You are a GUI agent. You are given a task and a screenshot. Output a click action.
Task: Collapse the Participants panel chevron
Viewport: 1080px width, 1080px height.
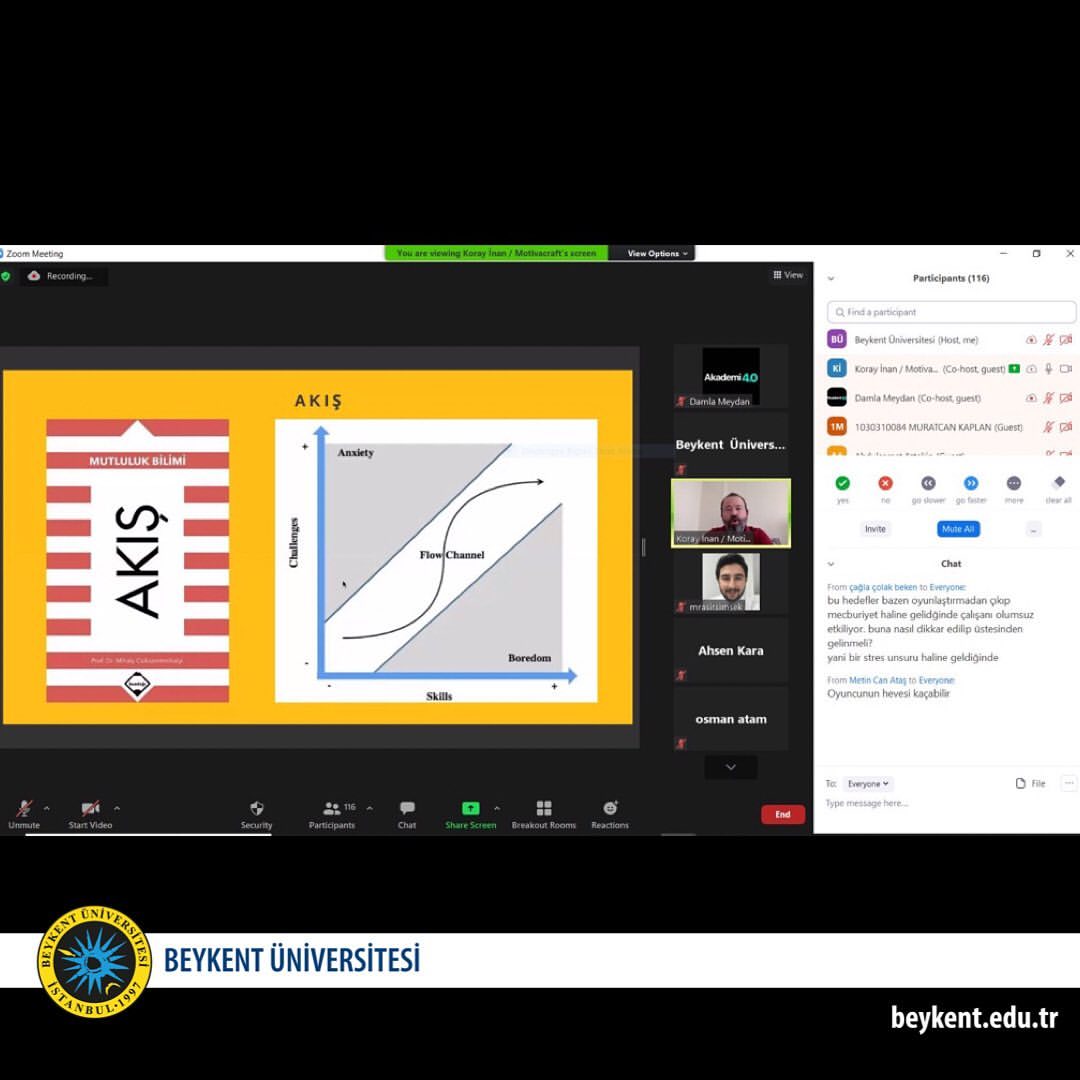[831, 278]
